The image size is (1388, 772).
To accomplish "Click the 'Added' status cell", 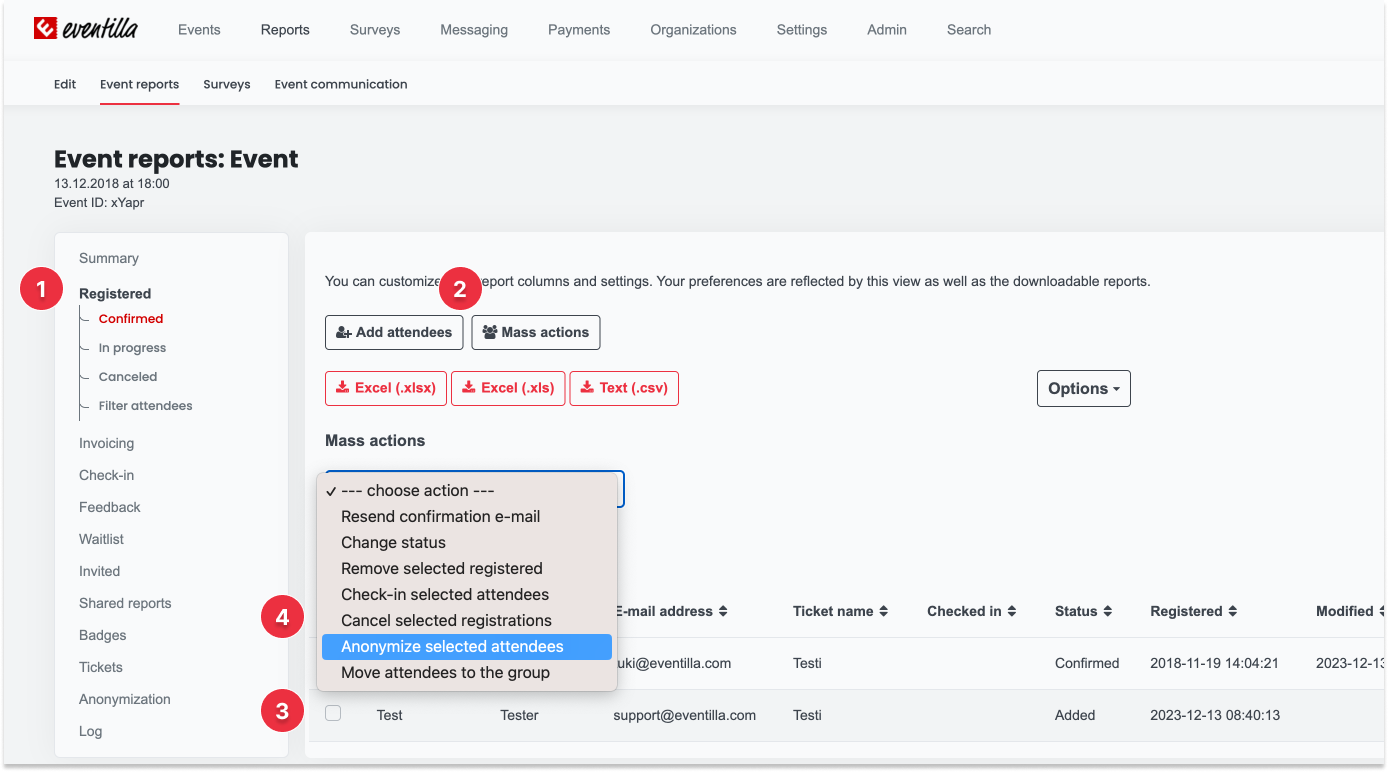I will pyautogui.click(x=1075, y=715).
